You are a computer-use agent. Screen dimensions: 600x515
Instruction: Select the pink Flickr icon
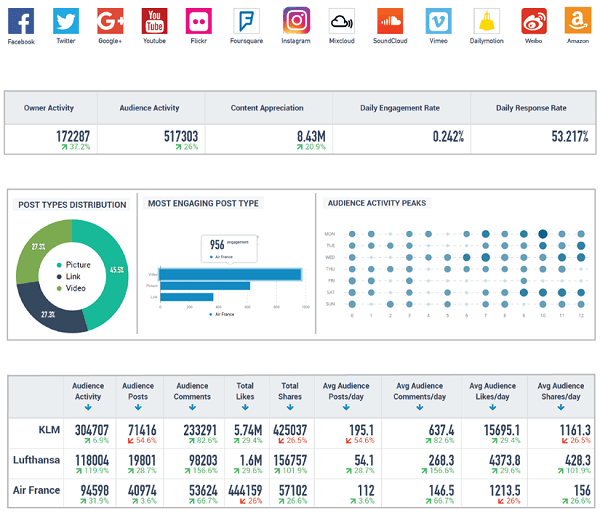point(199,21)
